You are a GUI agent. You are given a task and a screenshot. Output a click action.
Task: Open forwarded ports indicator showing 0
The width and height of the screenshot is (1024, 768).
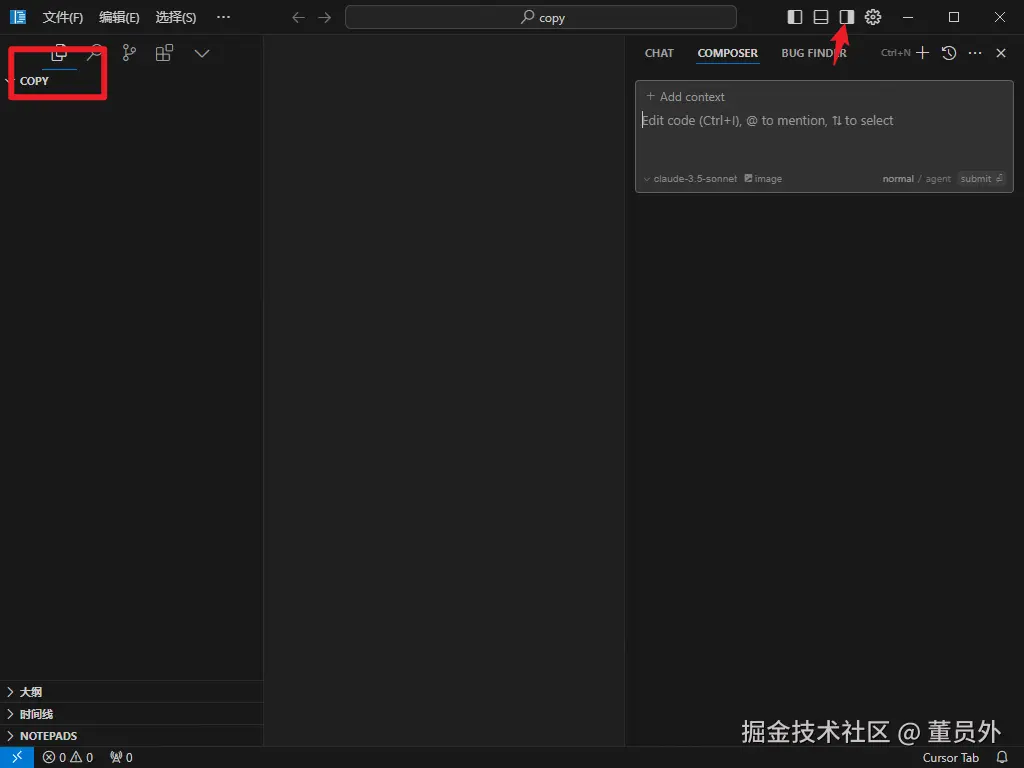click(x=121, y=758)
